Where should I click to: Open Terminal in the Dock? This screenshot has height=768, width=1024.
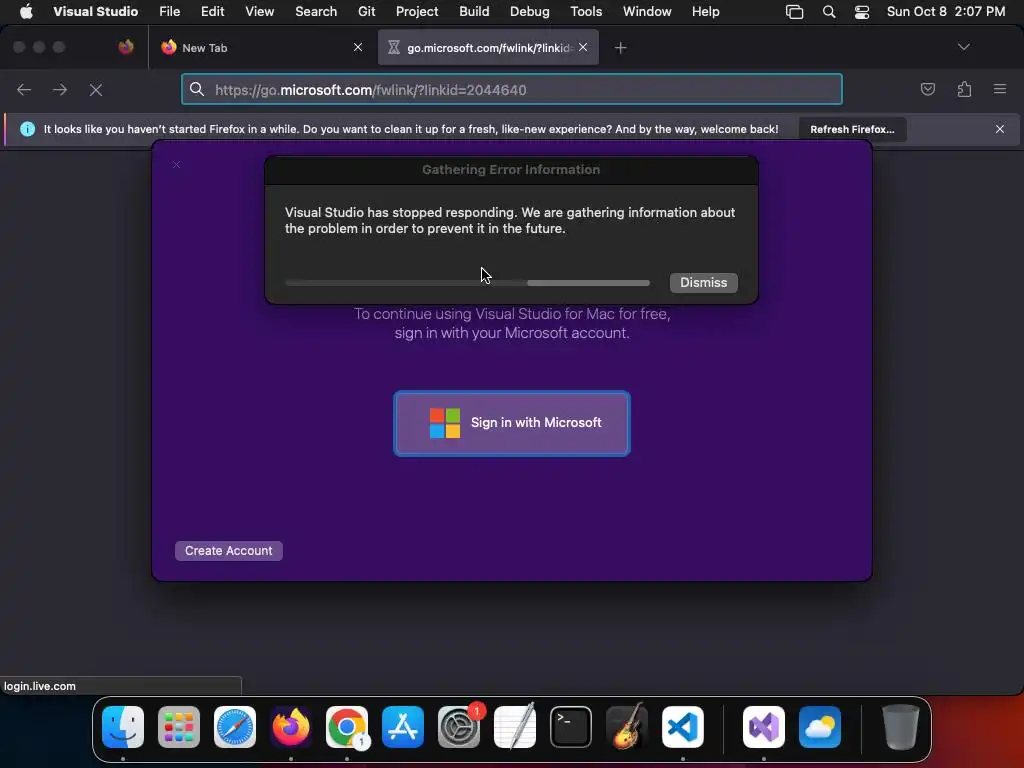tap(571, 727)
